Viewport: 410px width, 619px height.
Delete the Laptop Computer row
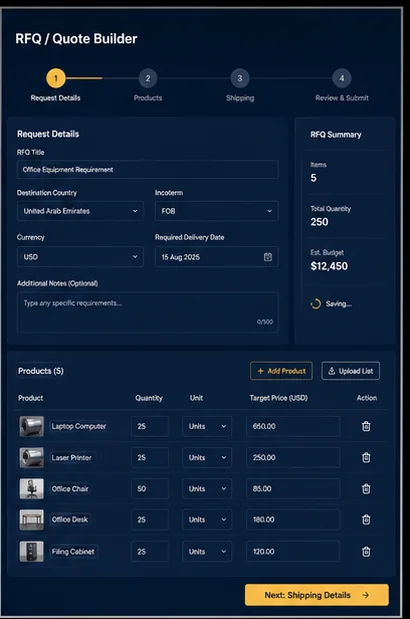[x=366, y=426]
